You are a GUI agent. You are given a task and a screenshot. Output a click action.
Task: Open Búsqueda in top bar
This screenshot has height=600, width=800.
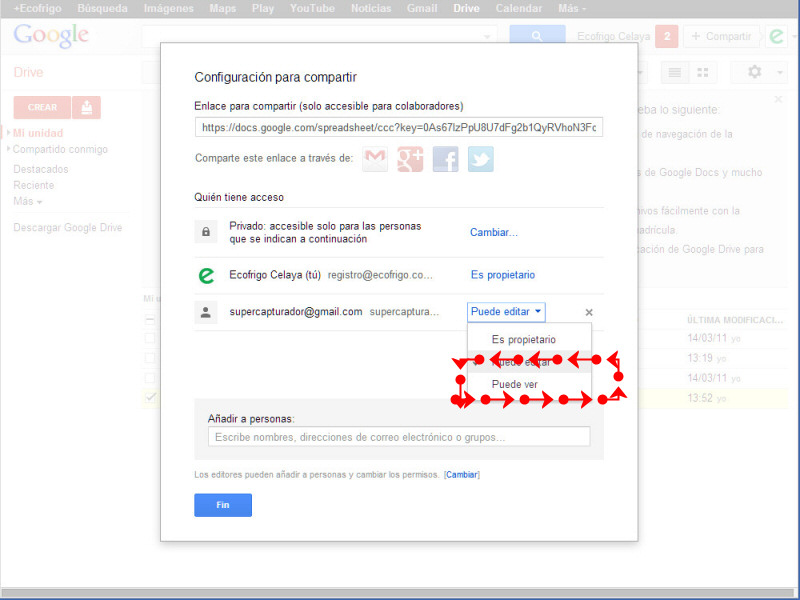(x=103, y=9)
